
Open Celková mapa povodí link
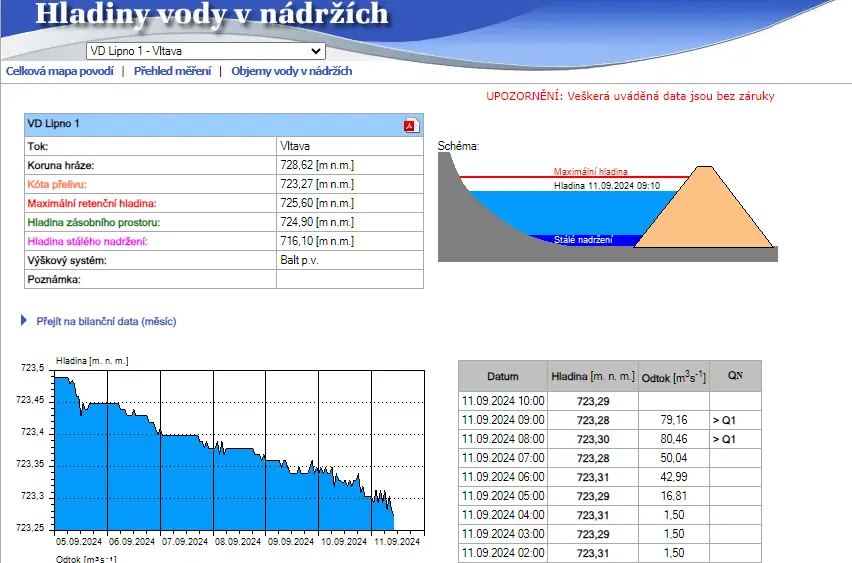coord(60,71)
